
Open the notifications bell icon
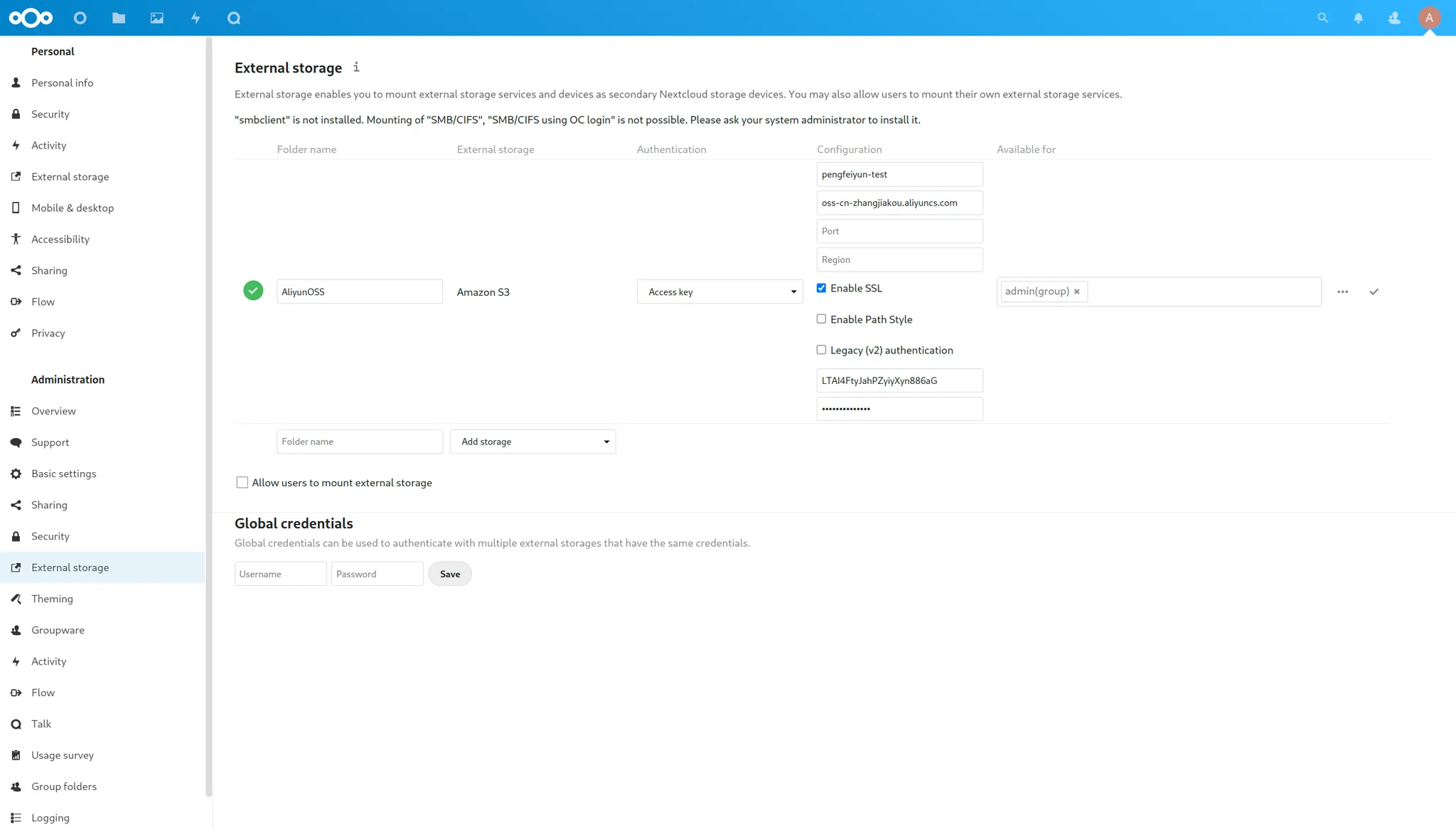(x=1358, y=18)
